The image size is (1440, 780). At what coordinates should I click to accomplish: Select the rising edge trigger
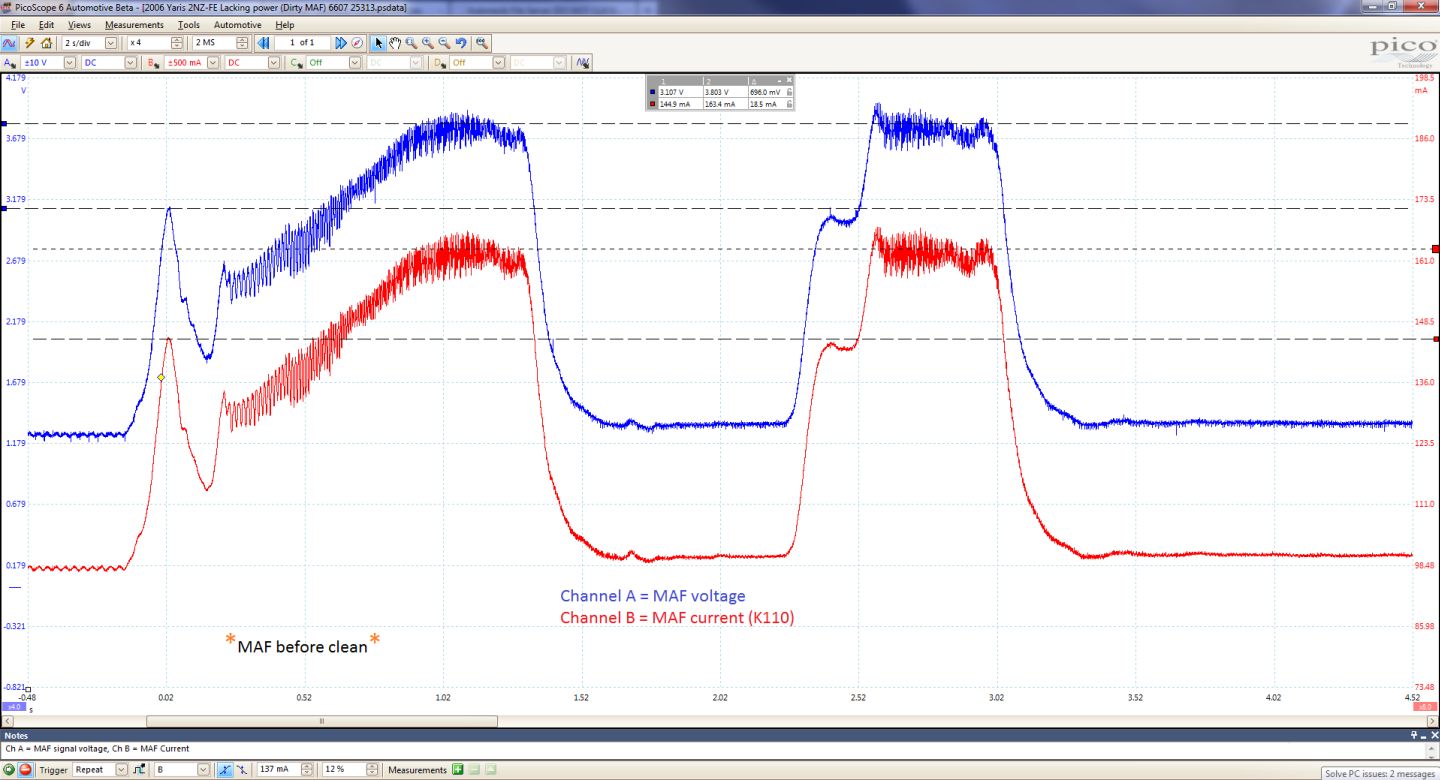(225, 770)
